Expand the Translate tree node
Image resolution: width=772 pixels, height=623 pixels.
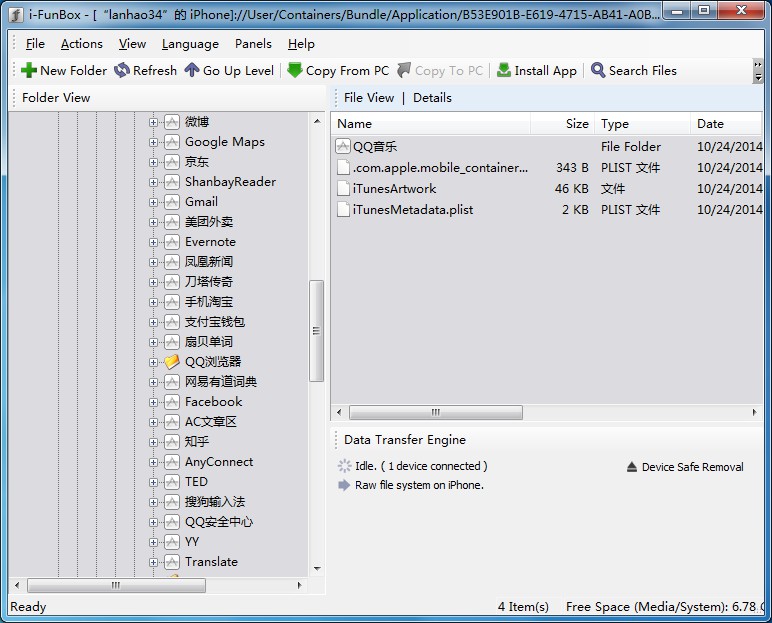pos(153,562)
